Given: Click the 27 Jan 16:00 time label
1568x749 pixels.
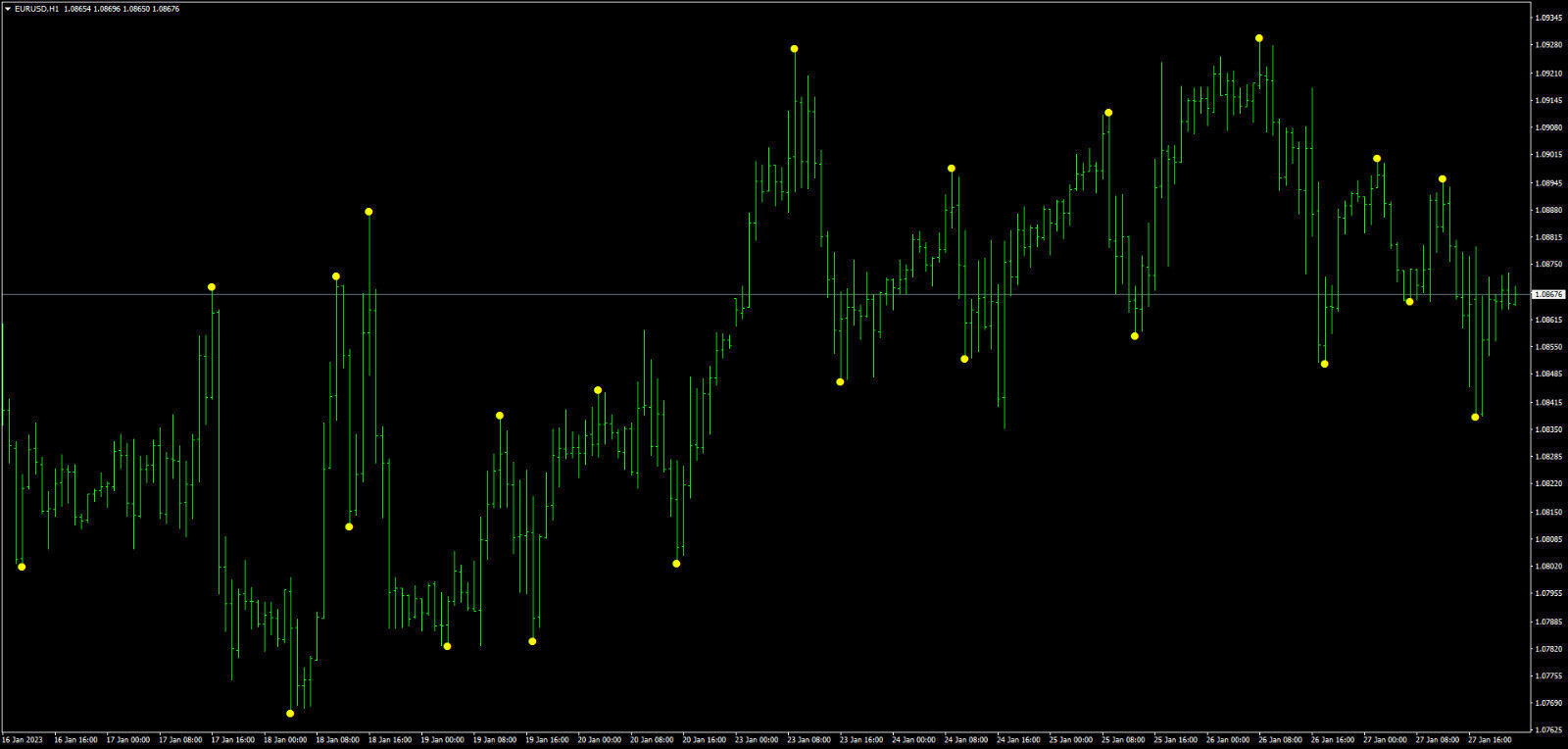Looking at the screenshot, I should click(1489, 740).
